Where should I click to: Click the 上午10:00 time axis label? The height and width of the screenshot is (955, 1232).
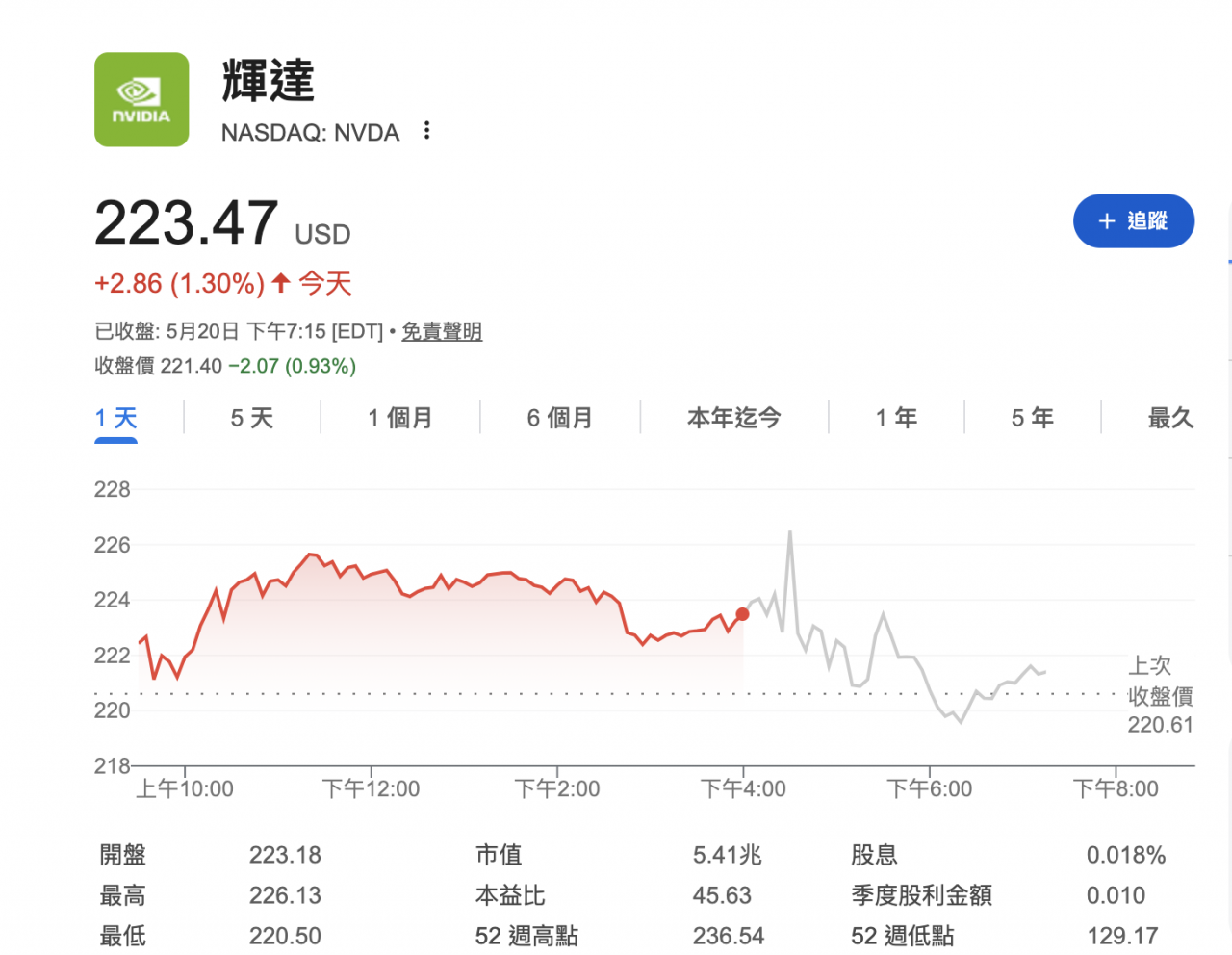[185, 789]
